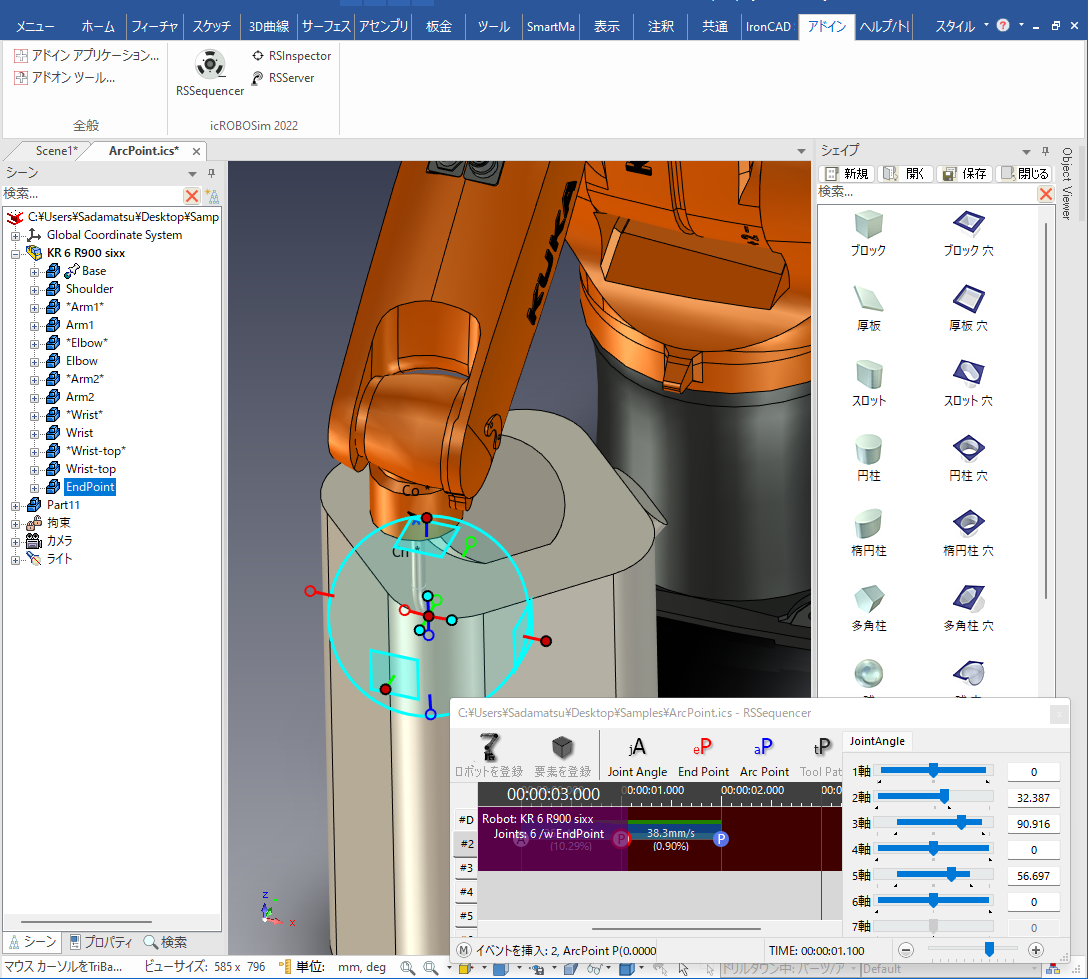Click 保存 button in shape catalog
Image resolution: width=1088 pixels, height=979 pixels.
coord(965,173)
